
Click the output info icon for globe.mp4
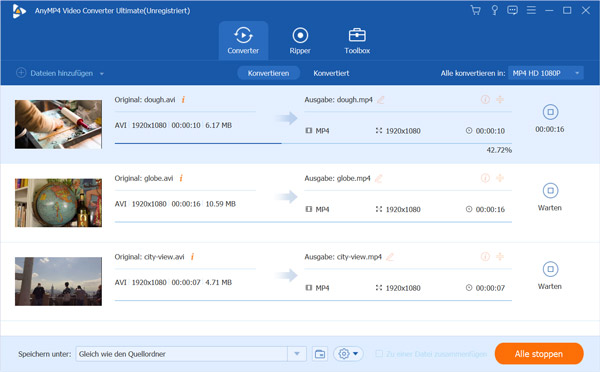[485, 178]
